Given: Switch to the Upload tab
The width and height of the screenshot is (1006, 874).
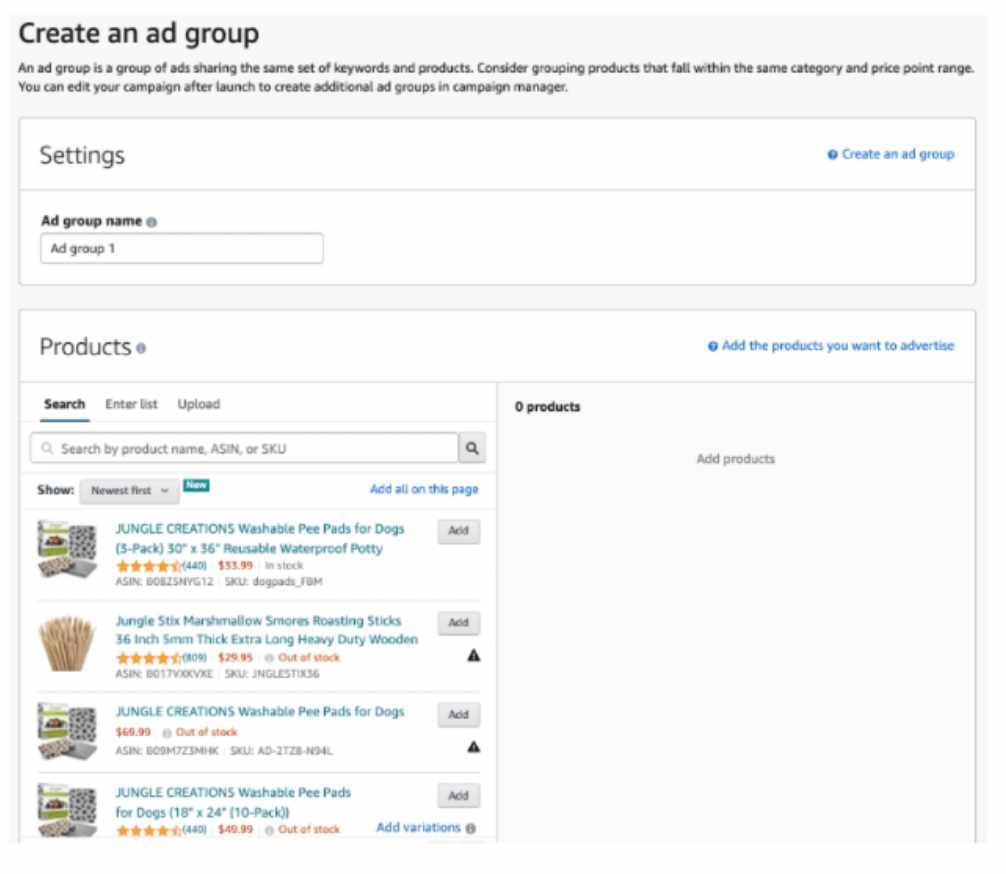Looking at the screenshot, I should pos(199,404).
